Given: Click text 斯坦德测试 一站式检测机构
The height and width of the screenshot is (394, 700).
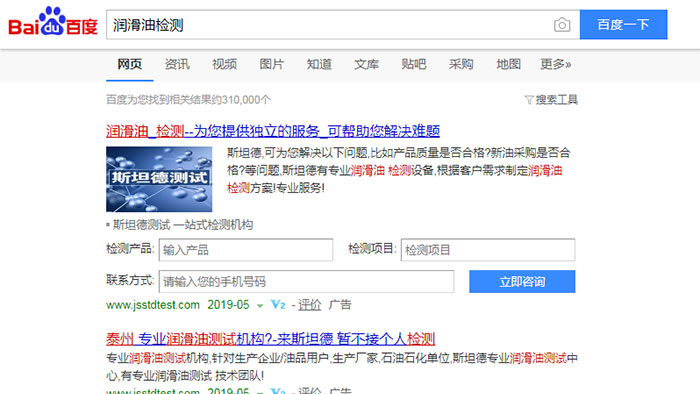Looking at the screenshot, I should click(x=183, y=224).
